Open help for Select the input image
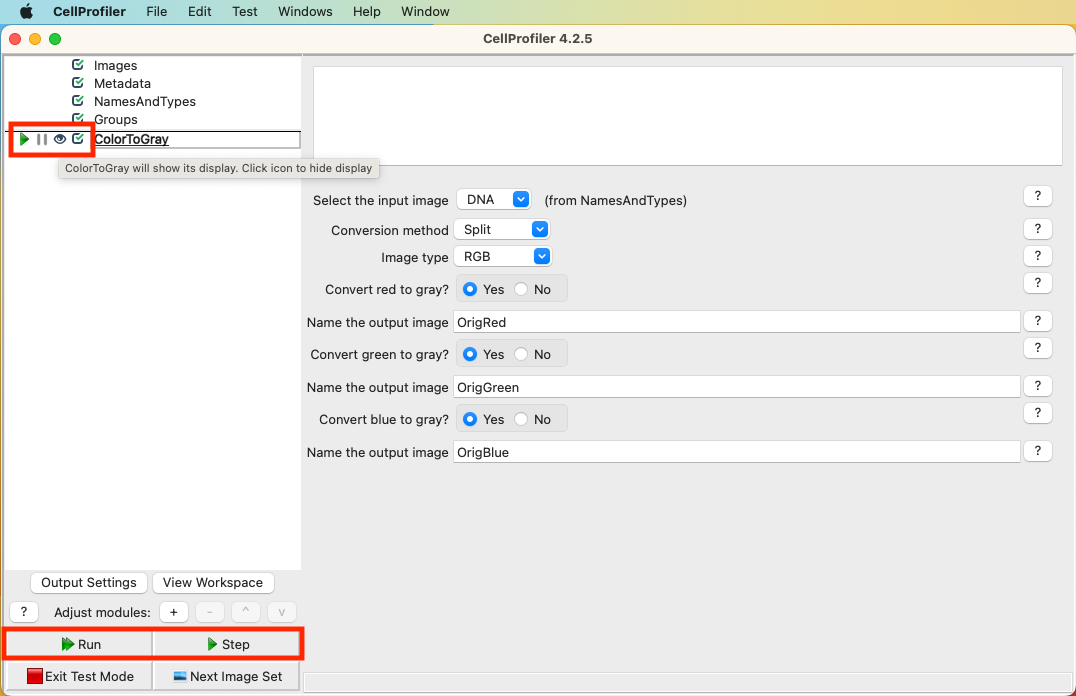 1037,196
